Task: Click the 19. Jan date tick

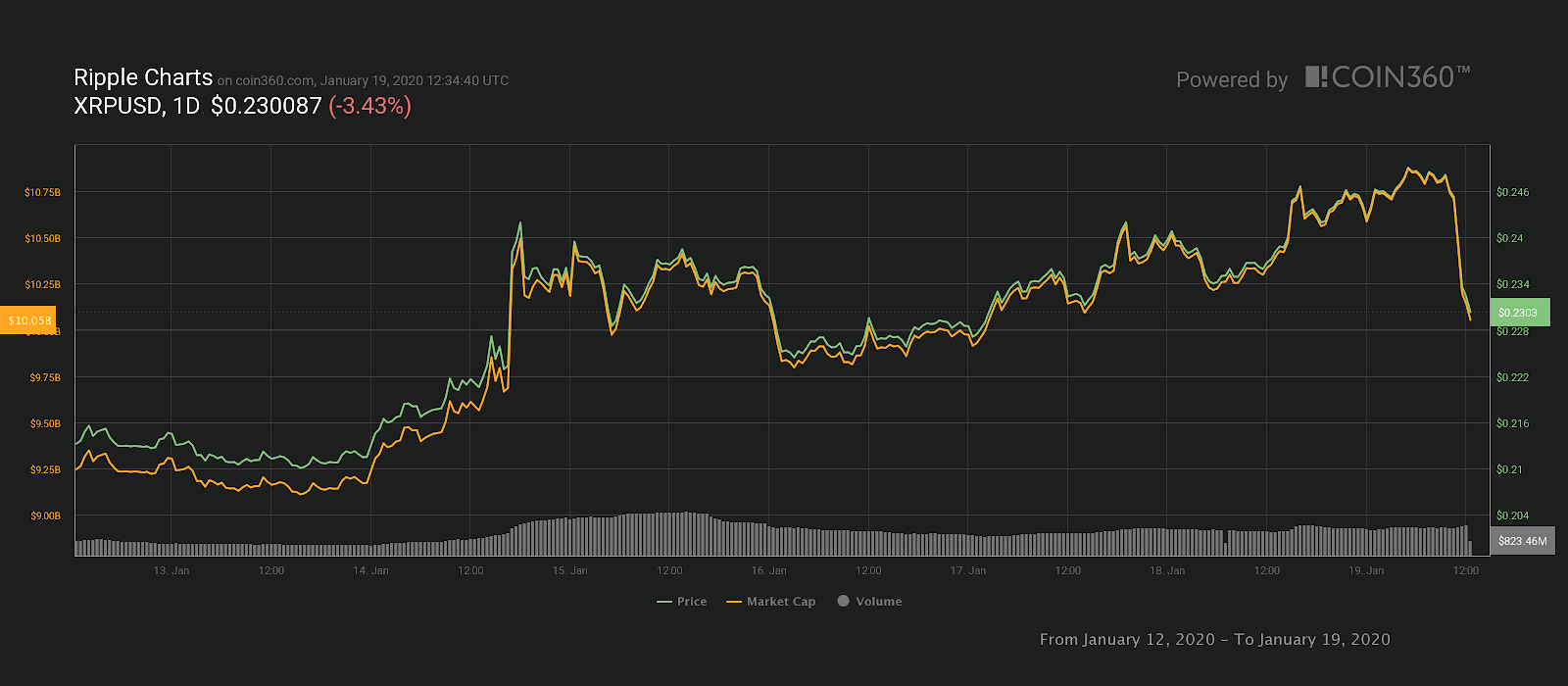Action: [x=1366, y=570]
